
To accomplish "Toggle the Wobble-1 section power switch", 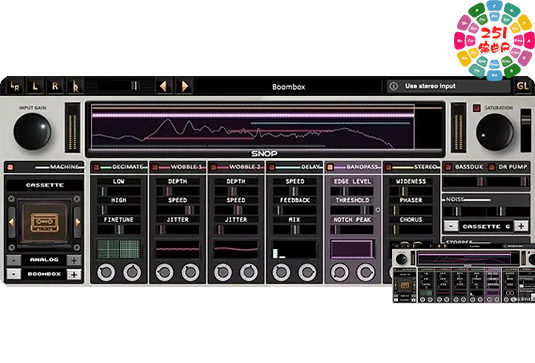I will point(155,167).
